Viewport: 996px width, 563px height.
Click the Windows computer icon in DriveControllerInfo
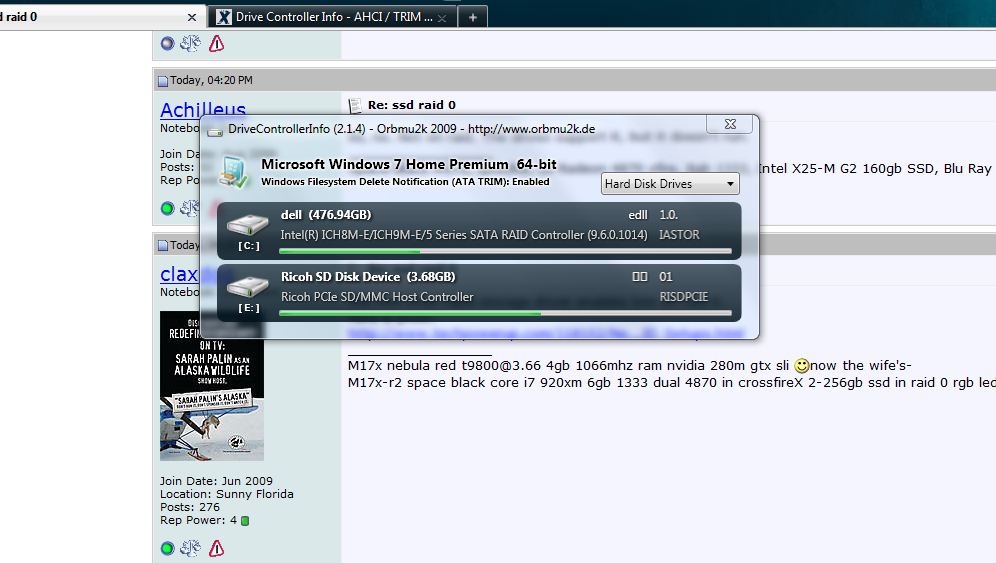[x=233, y=172]
